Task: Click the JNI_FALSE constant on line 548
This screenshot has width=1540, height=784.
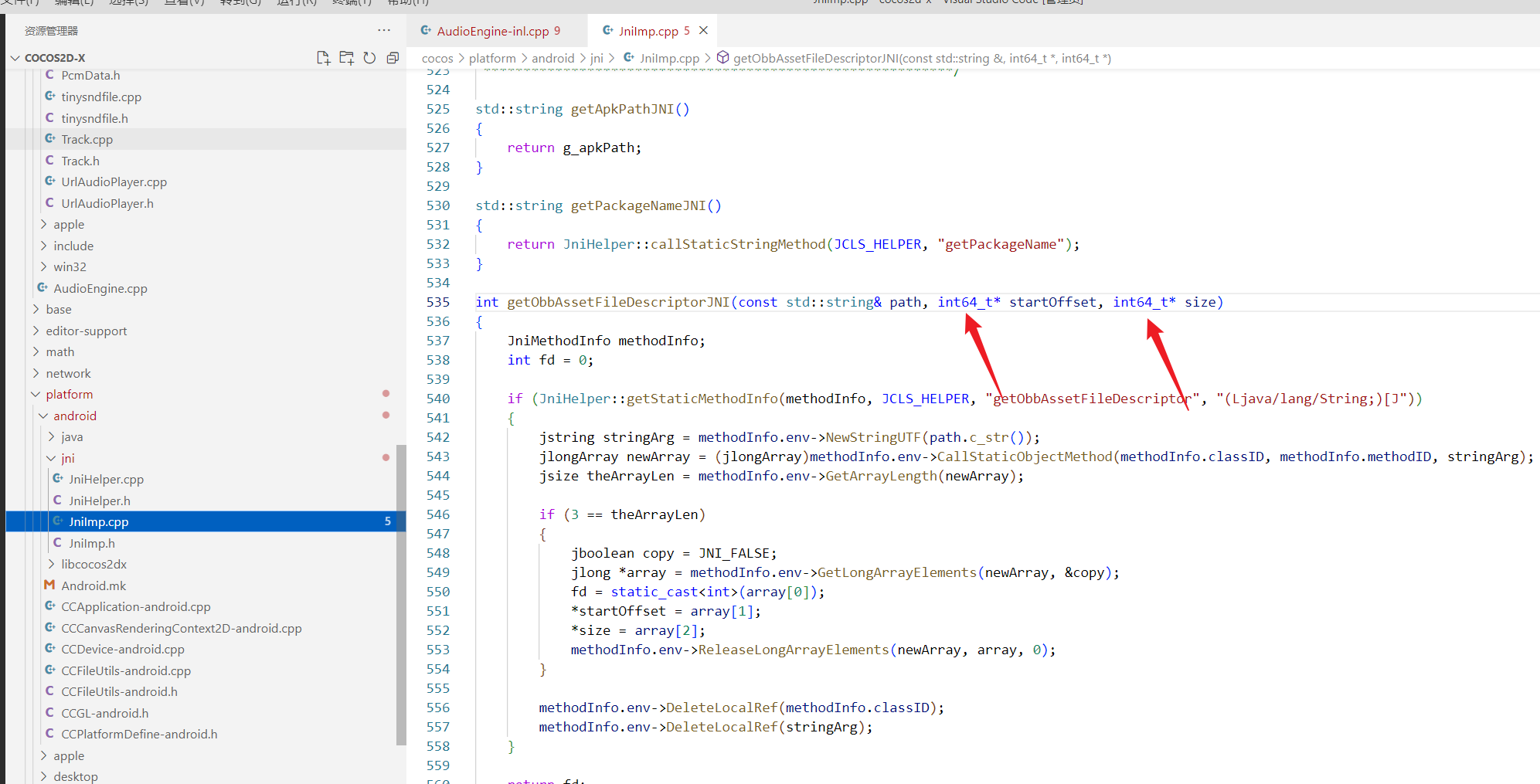Action: click(734, 553)
